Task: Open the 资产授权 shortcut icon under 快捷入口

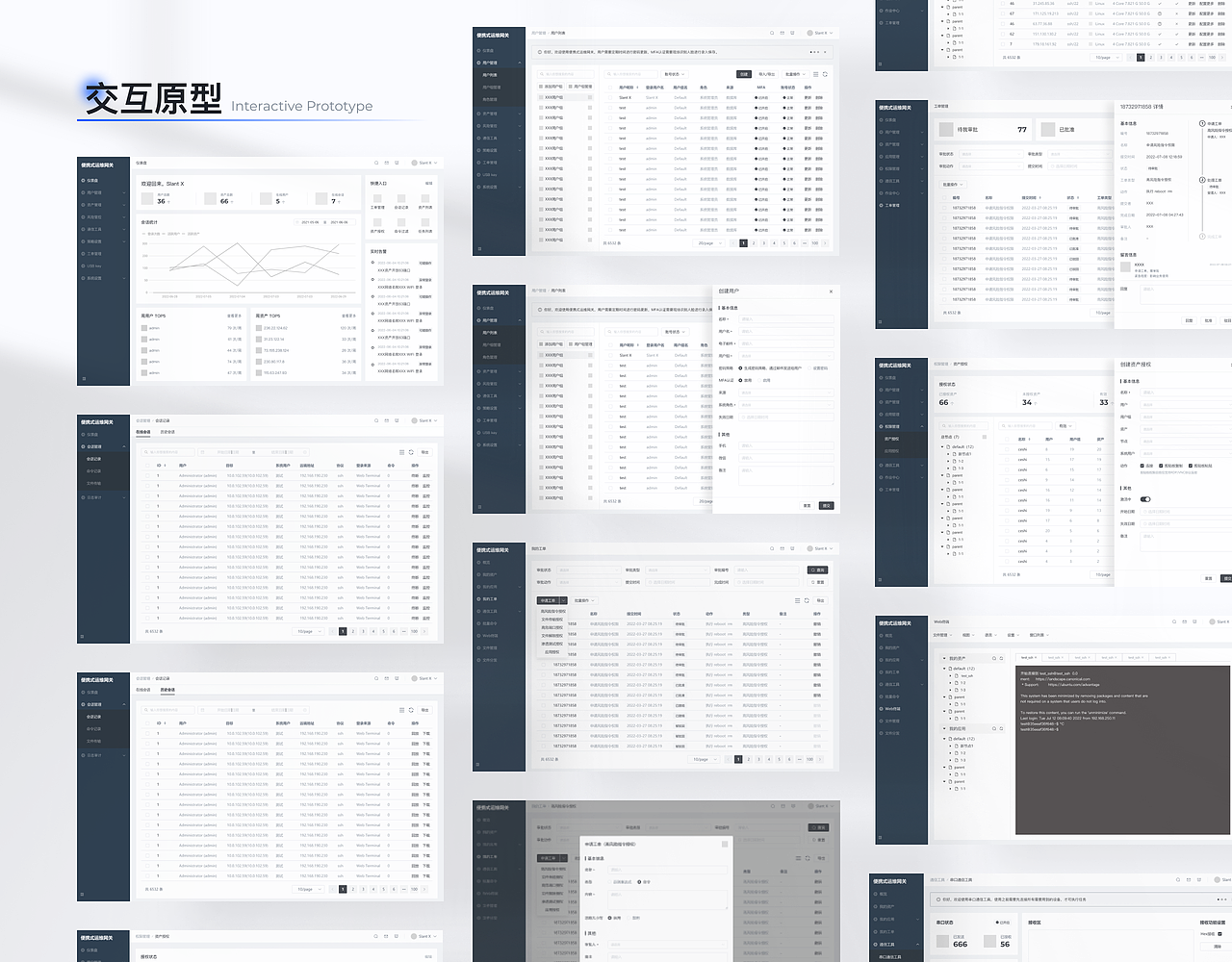Action: point(377,222)
